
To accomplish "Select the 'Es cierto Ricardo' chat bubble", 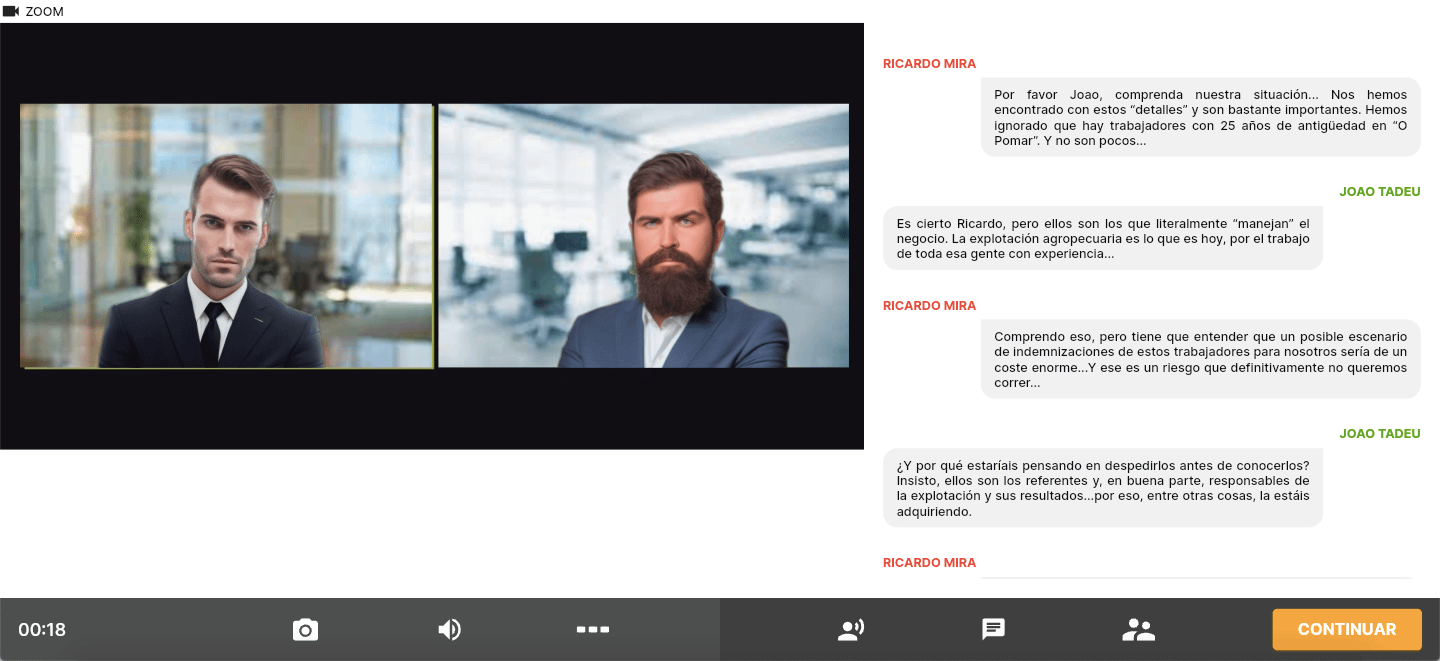I will click(1102, 238).
